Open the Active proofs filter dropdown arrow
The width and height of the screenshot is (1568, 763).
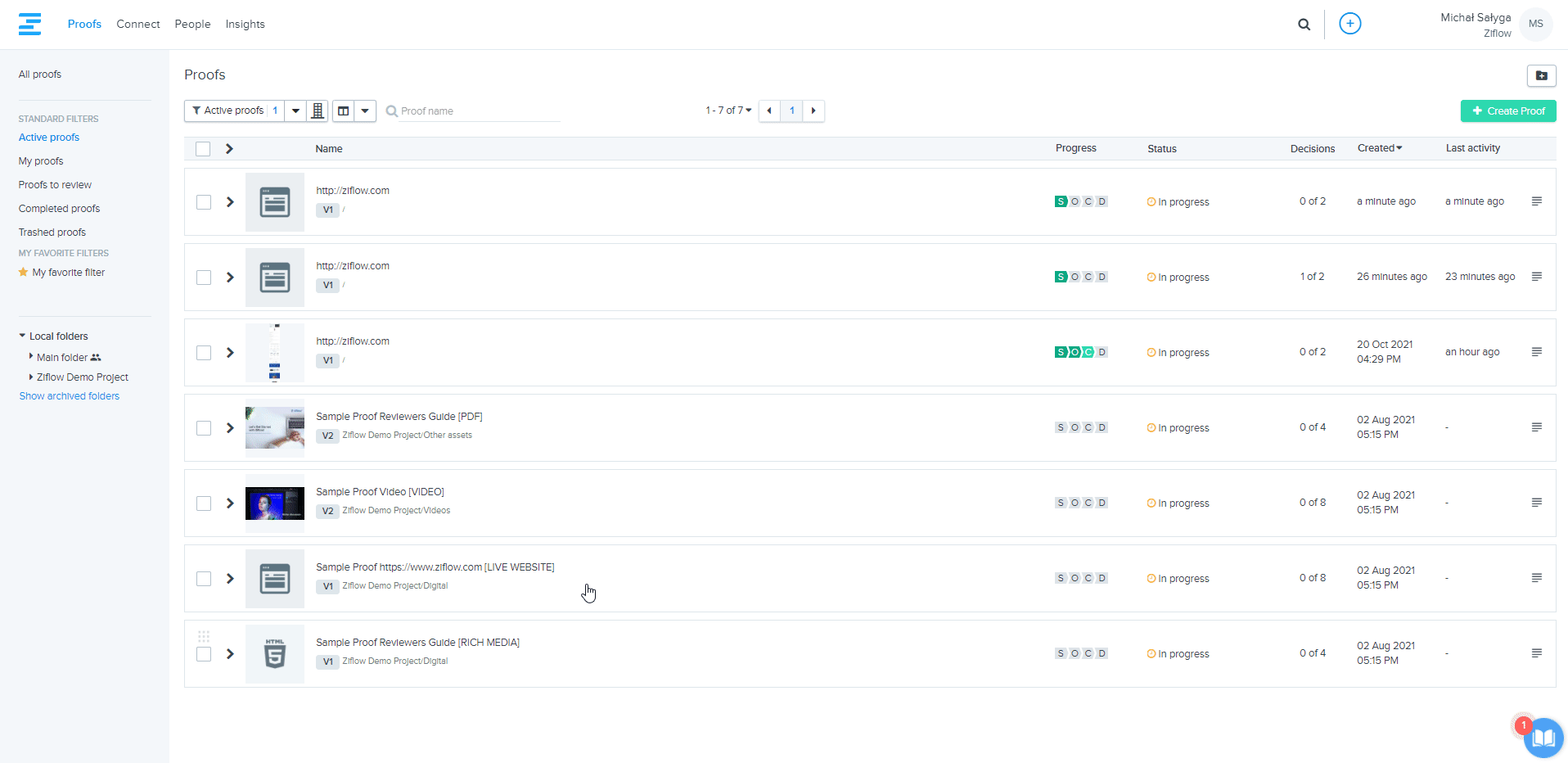295,111
